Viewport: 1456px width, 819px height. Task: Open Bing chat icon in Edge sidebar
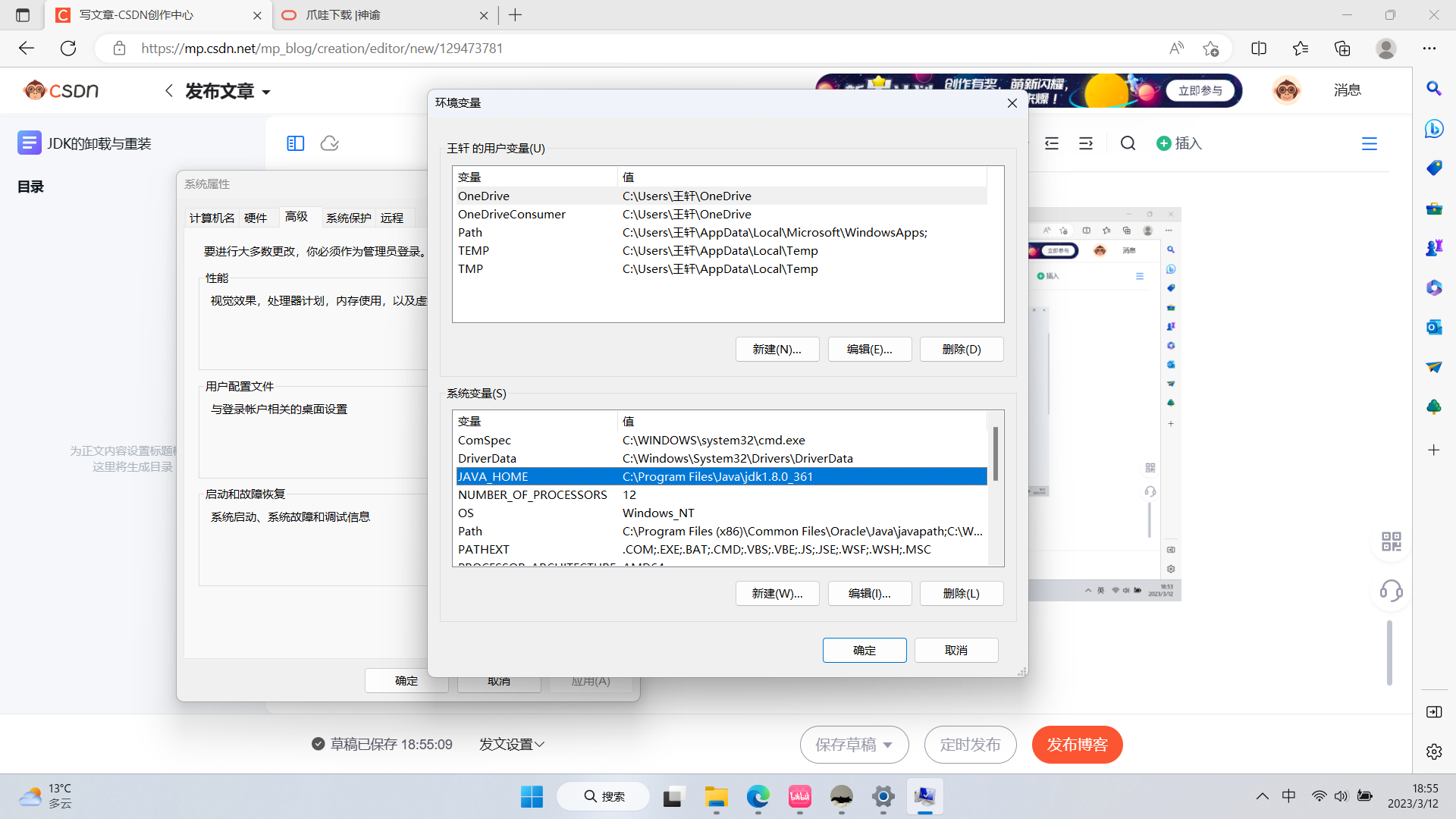coord(1433,128)
